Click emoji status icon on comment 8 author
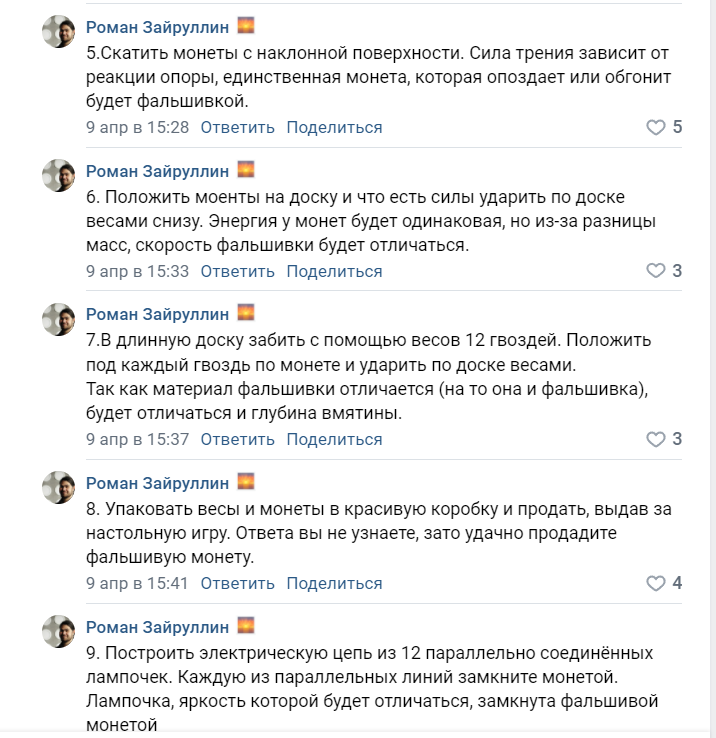Image resolution: width=716 pixels, height=738 pixels. (246, 481)
